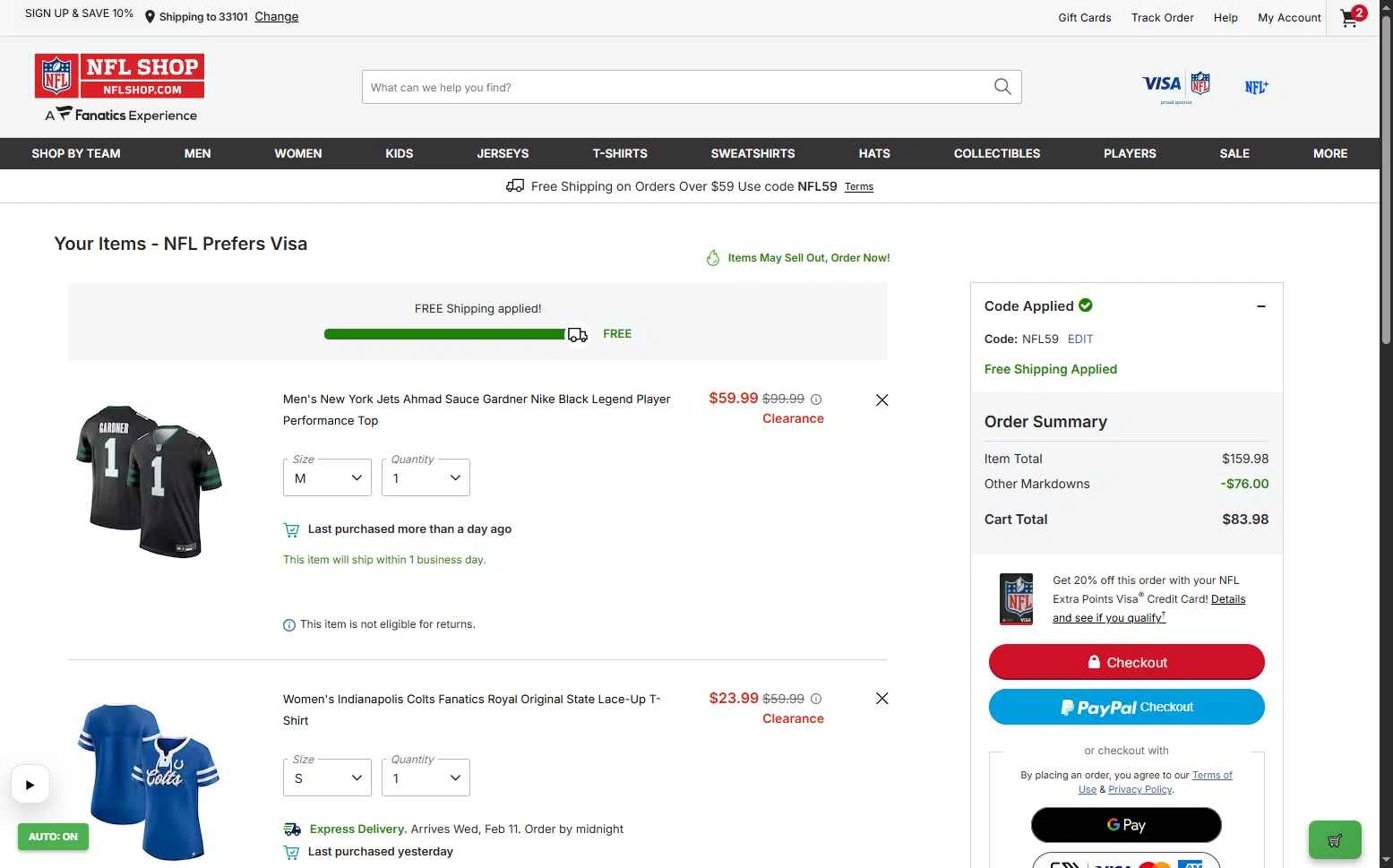Open Size dropdown for Jets top
Viewport: 1393px width, 868px height.
pyautogui.click(x=327, y=478)
